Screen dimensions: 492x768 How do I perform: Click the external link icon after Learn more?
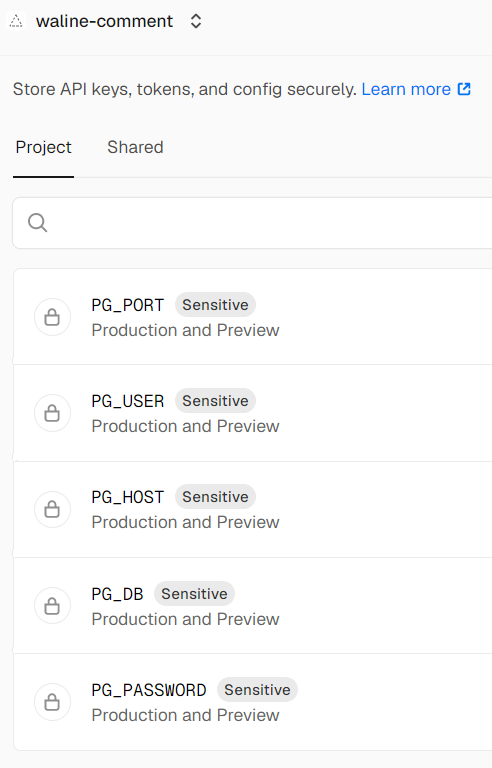point(464,89)
